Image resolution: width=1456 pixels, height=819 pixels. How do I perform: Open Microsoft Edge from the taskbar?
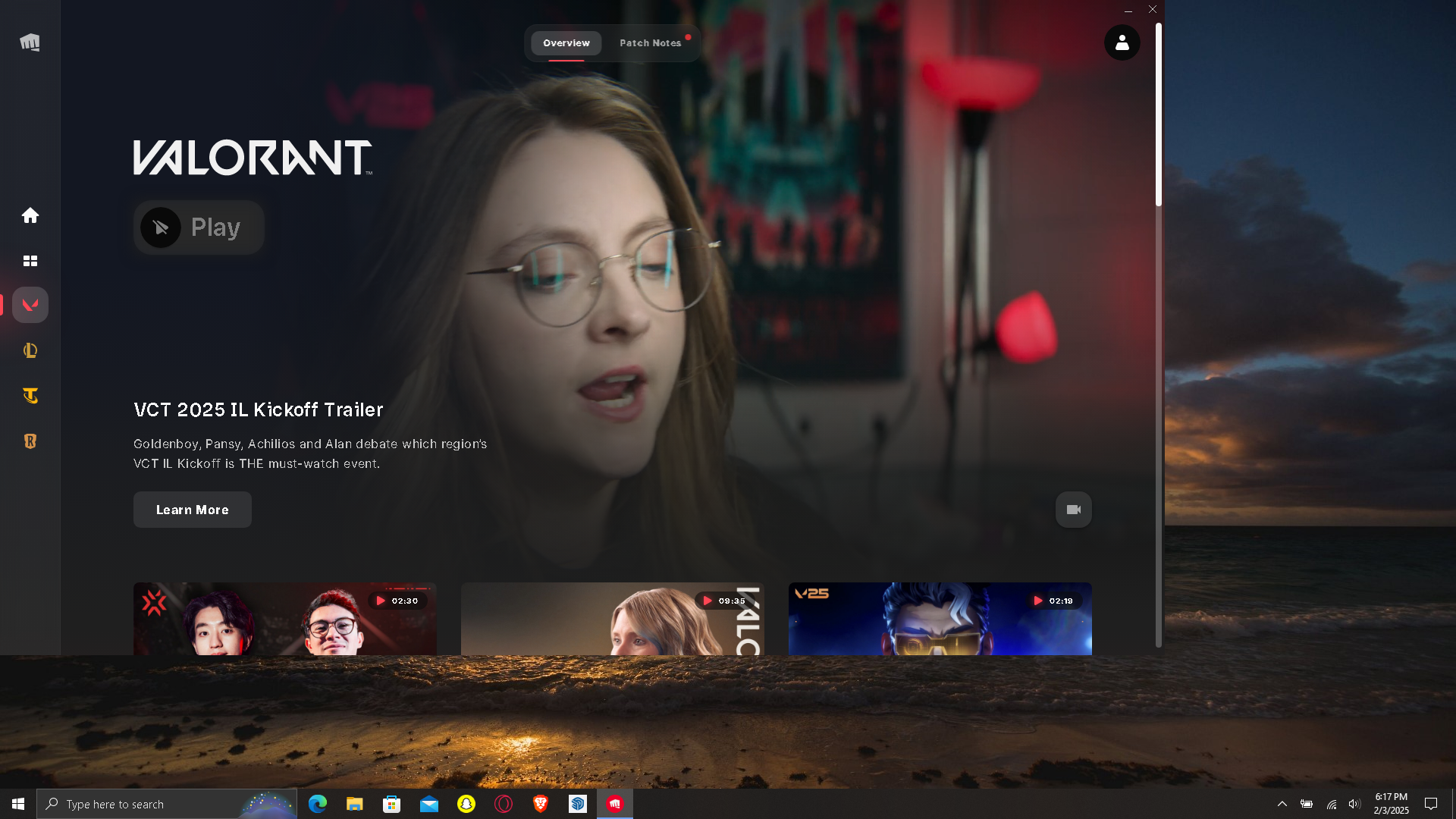318,804
